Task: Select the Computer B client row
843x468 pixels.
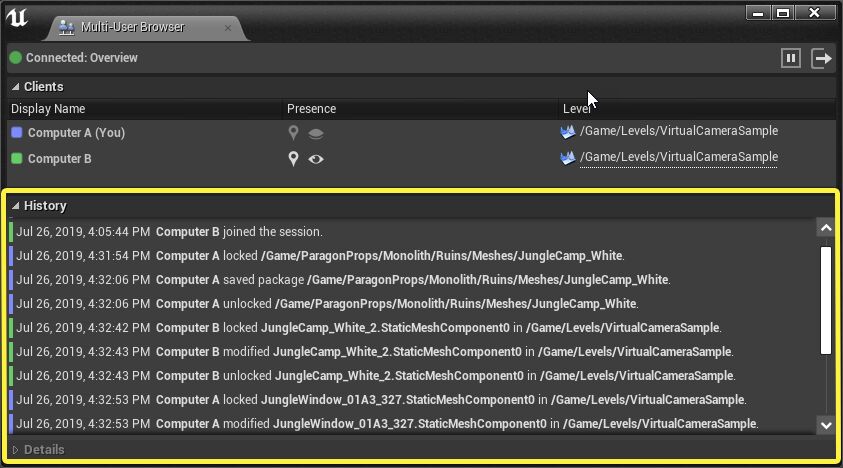Action: 422,158
